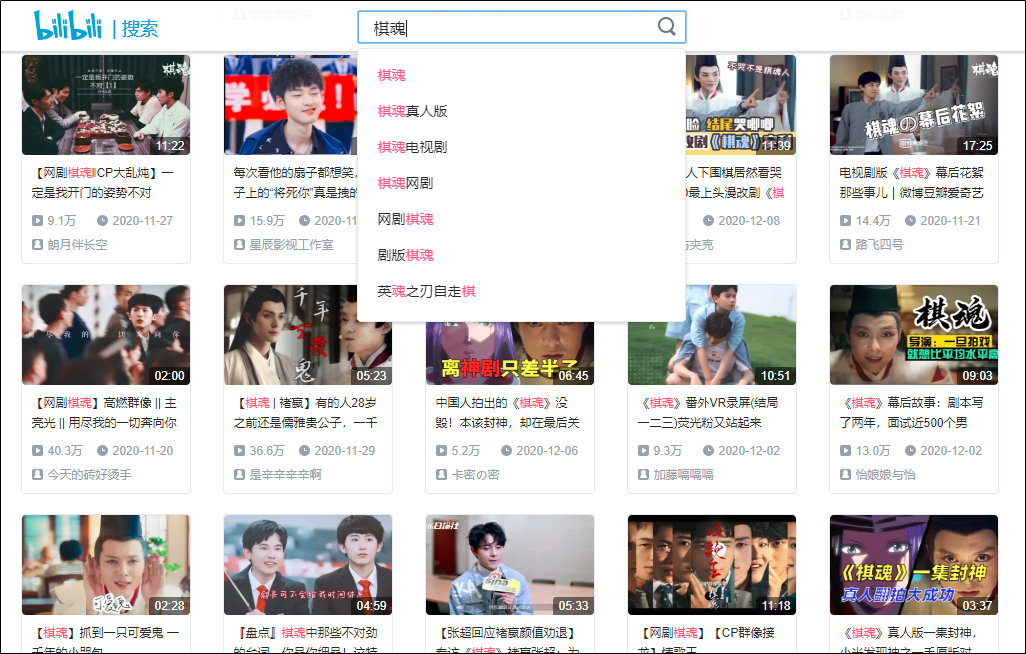This screenshot has height=654, width=1026.
Task: Open the 搜索 link beside the logo
Action: click(x=139, y=28)
